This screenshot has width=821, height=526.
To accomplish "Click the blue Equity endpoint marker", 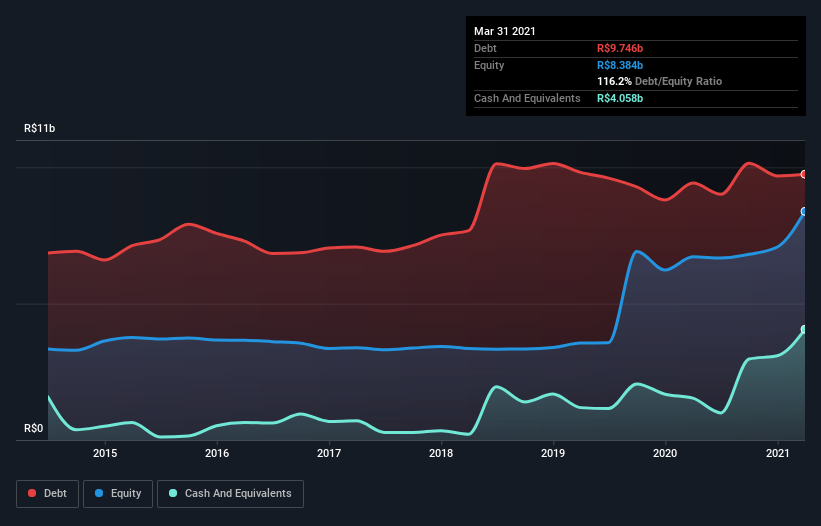I will (x=804, y=211).
